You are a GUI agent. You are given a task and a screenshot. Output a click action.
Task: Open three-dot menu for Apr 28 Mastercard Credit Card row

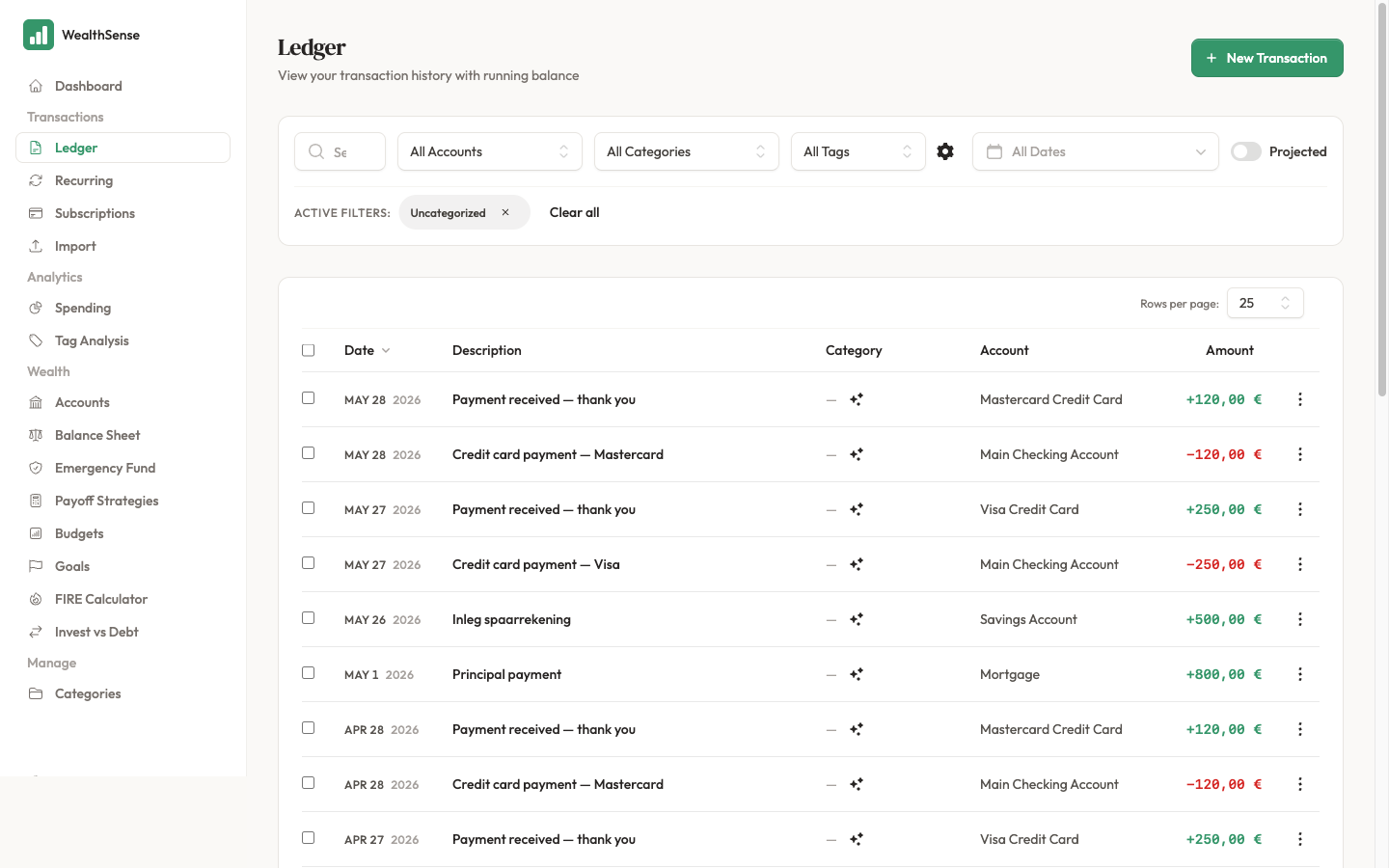(1300, 729)
